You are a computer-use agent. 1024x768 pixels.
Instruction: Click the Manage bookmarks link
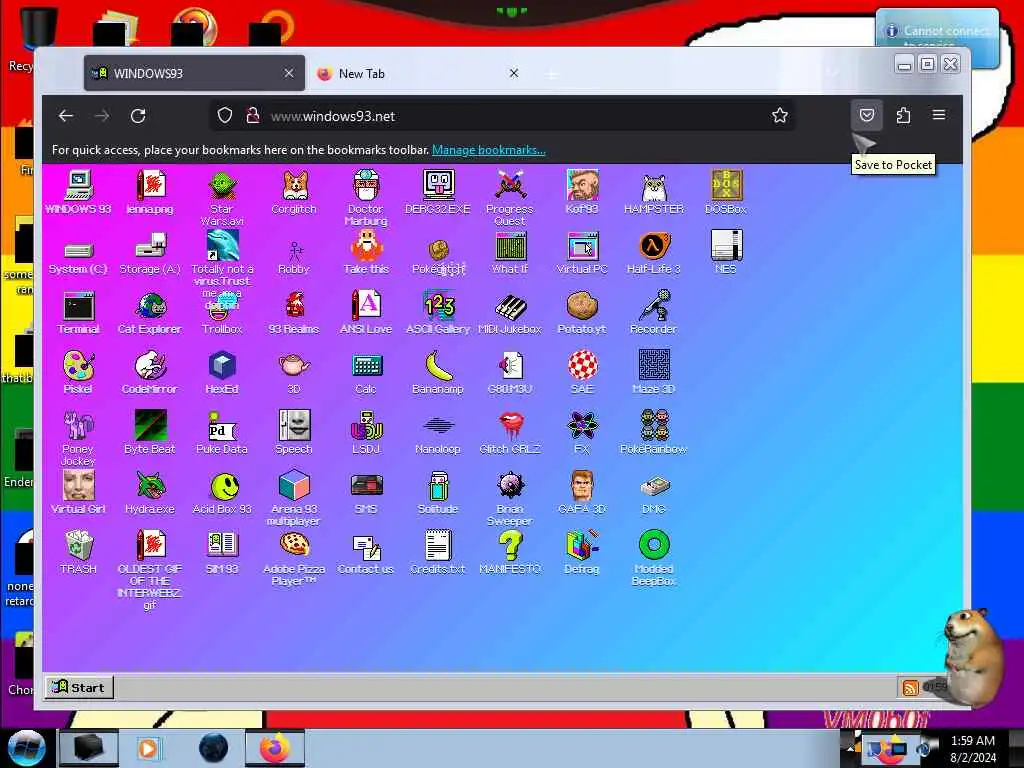click(x=488, y=150)
